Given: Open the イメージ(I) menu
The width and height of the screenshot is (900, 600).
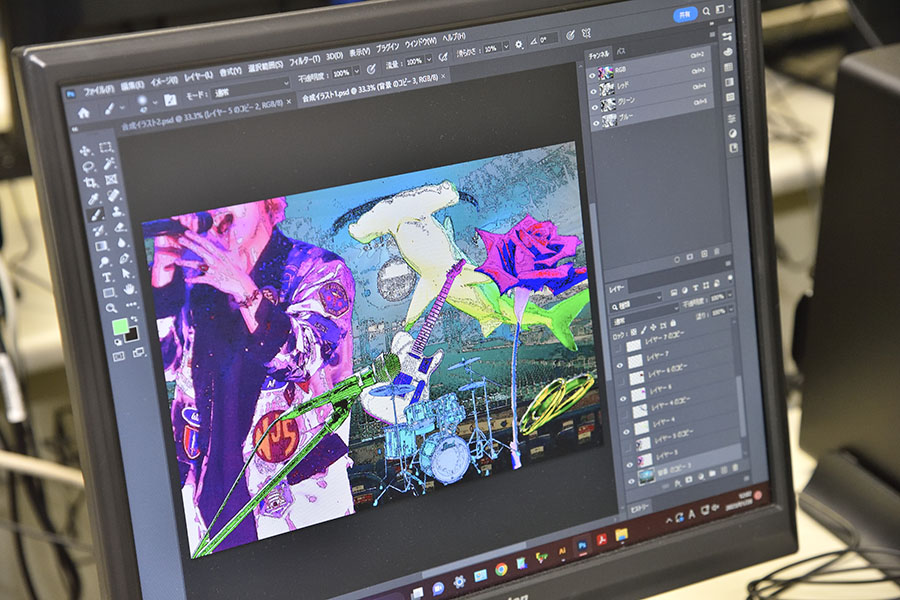Looking at the screenshot, I should (164, 81).
